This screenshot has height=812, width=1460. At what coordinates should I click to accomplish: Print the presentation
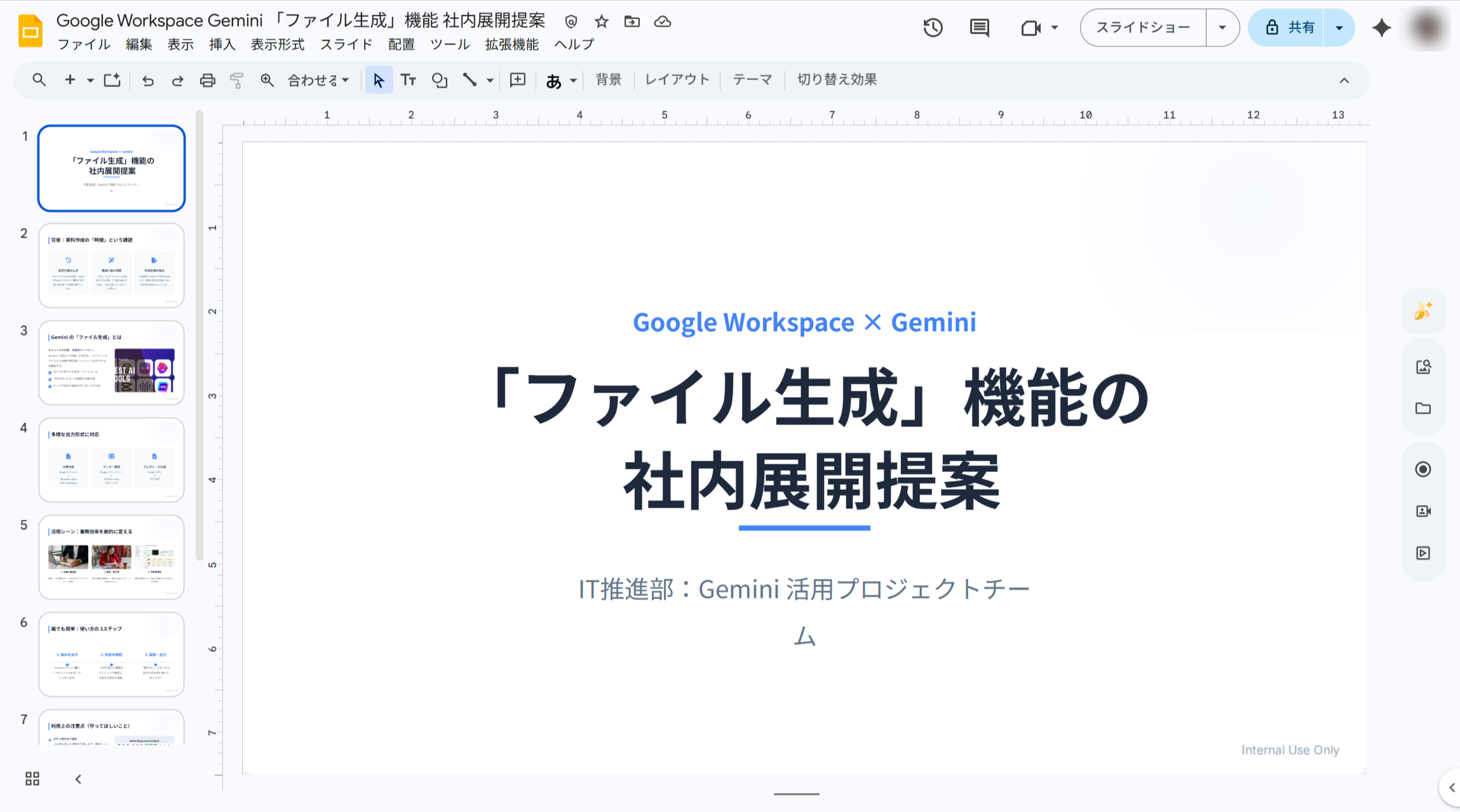[208, 81]
